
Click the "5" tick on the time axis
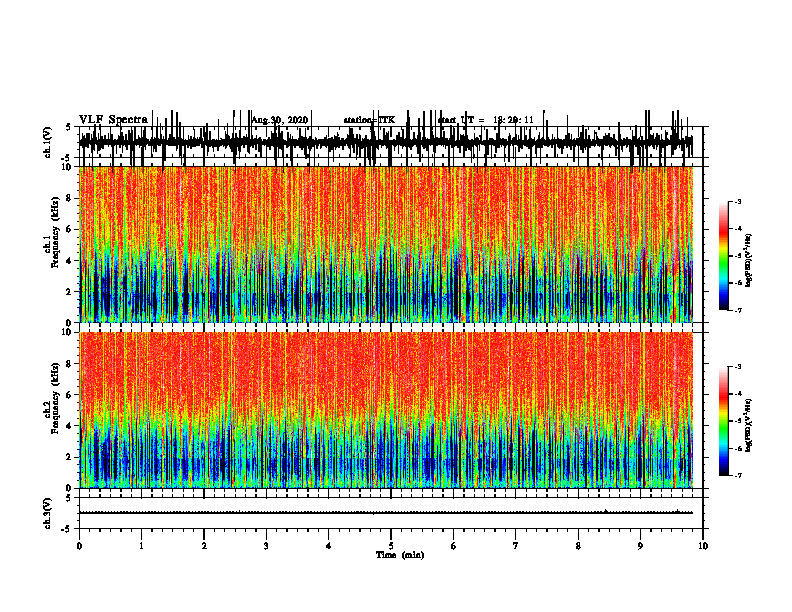tap(391, 546)
